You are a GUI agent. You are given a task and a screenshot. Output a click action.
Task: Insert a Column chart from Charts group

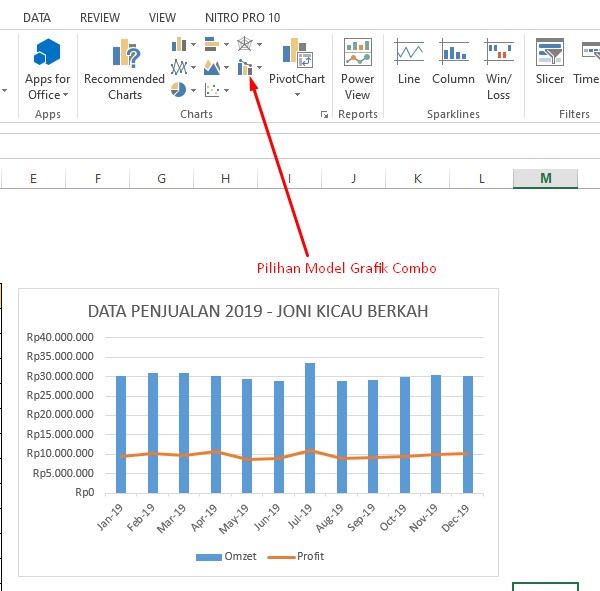coord(179,44)
